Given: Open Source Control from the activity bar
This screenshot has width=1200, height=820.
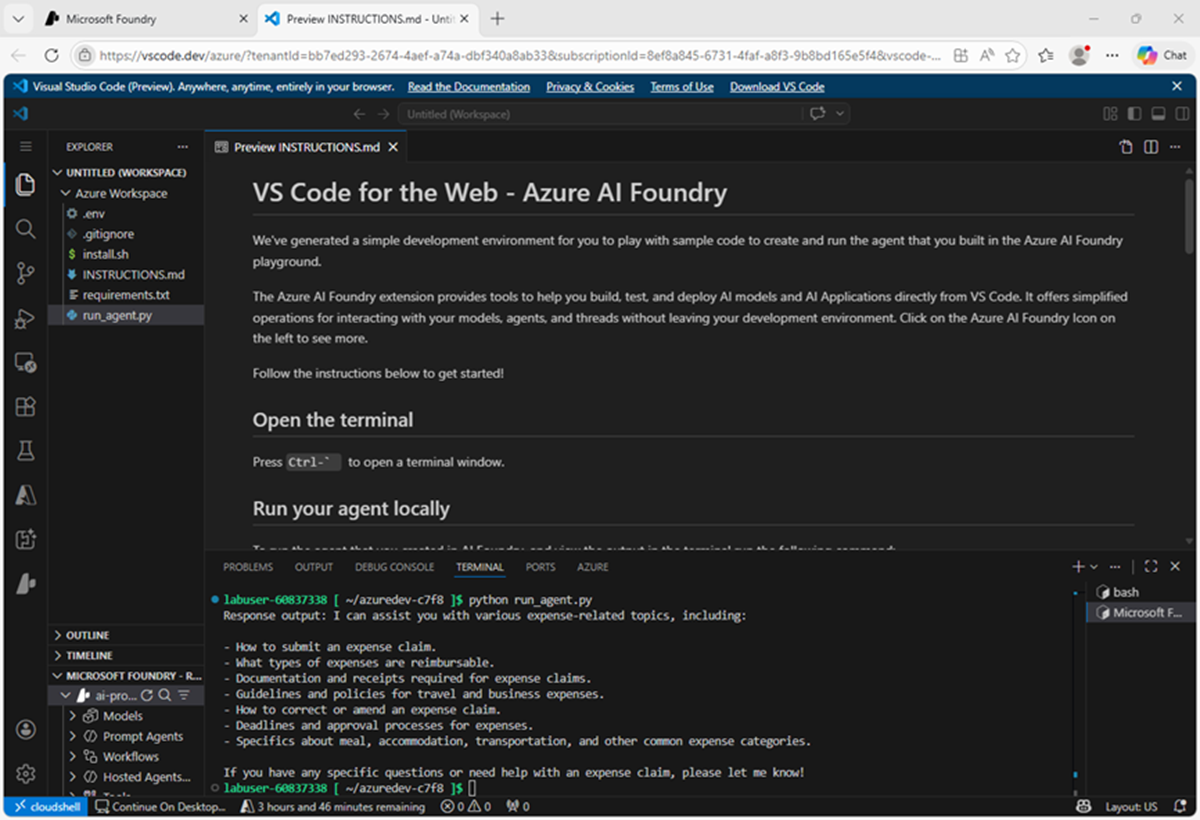Looking at the screenshot, I should 26,272.
